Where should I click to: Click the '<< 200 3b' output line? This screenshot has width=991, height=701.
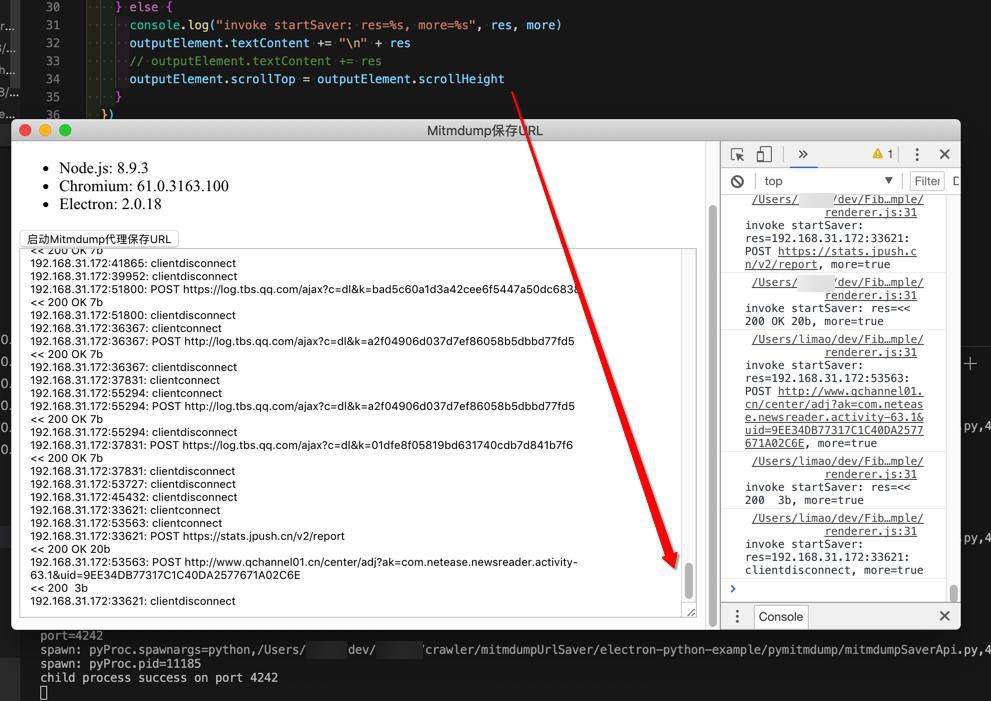[x=59, y=588]
